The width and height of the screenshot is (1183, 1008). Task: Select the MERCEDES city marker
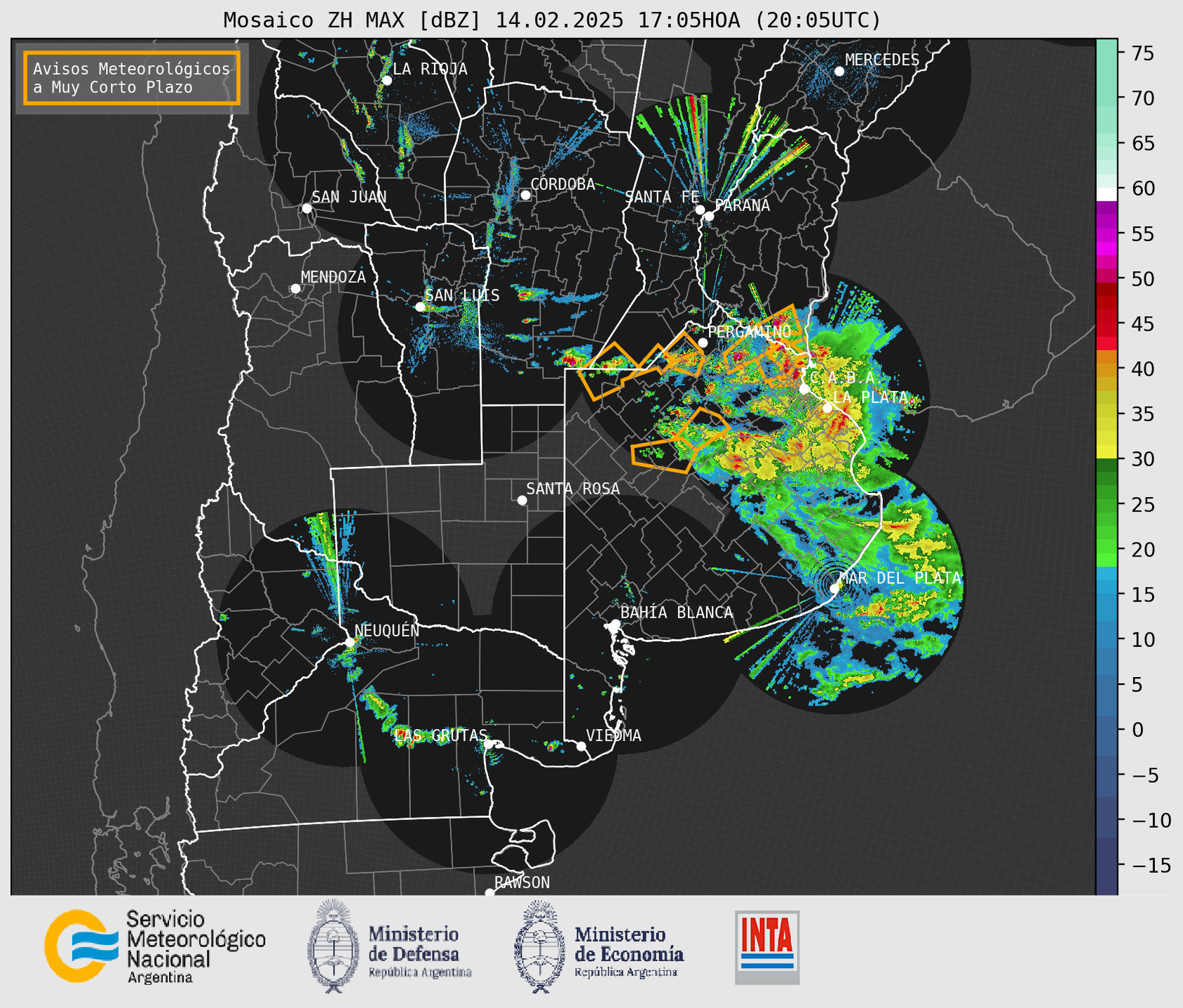tap(839, 71)
